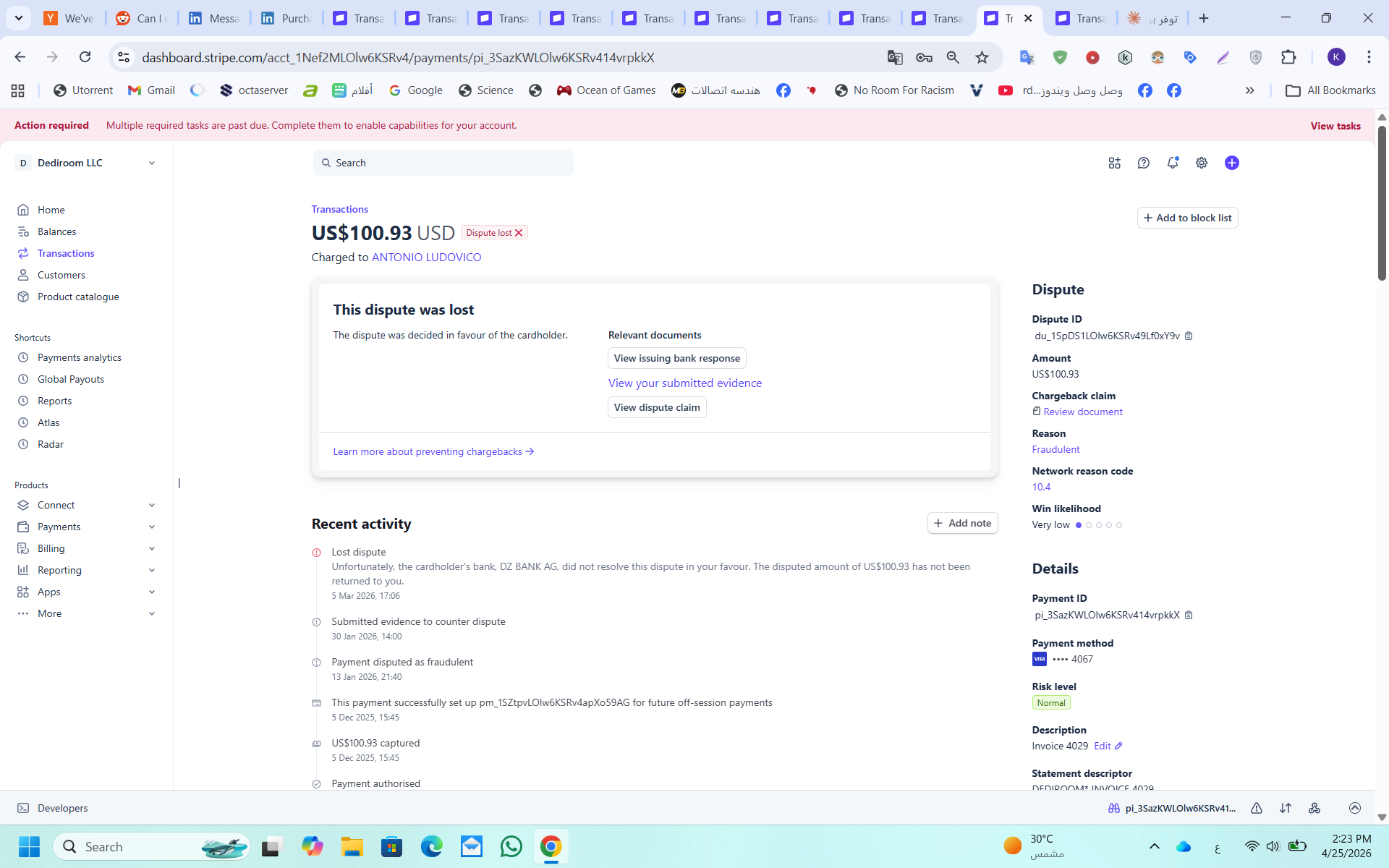Image resolution: width=1389 pixels, height=868 pixels.
Task: Switch to the Messaging LinkedIn tab
Action: [213, 18]
